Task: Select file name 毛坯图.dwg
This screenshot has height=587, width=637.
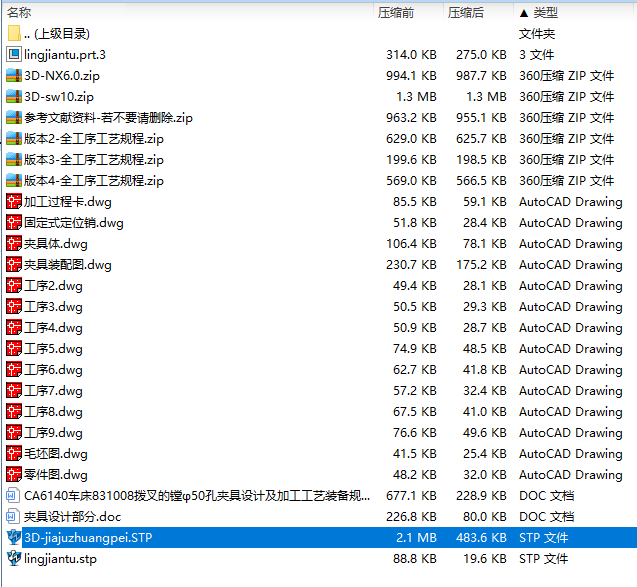Action: pyautogui.click(x=56, y=453)
